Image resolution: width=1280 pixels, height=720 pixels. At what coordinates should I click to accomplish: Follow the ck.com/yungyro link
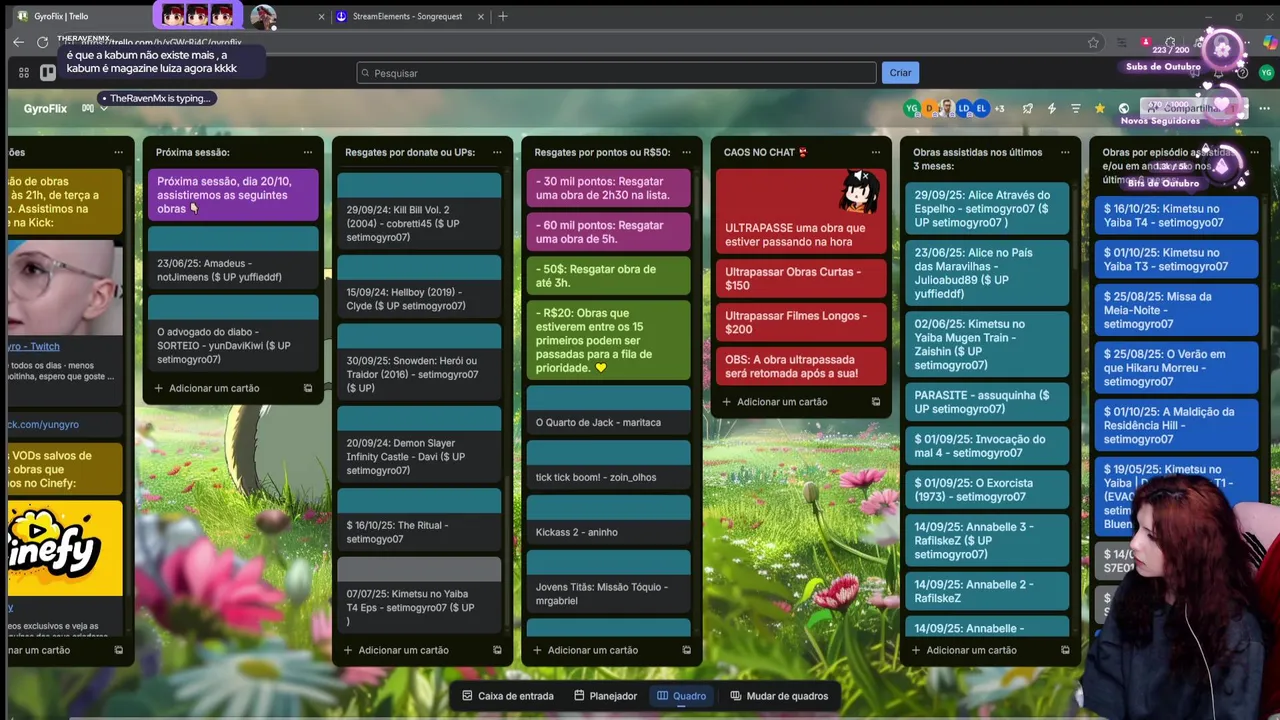(x=43, y=424)
